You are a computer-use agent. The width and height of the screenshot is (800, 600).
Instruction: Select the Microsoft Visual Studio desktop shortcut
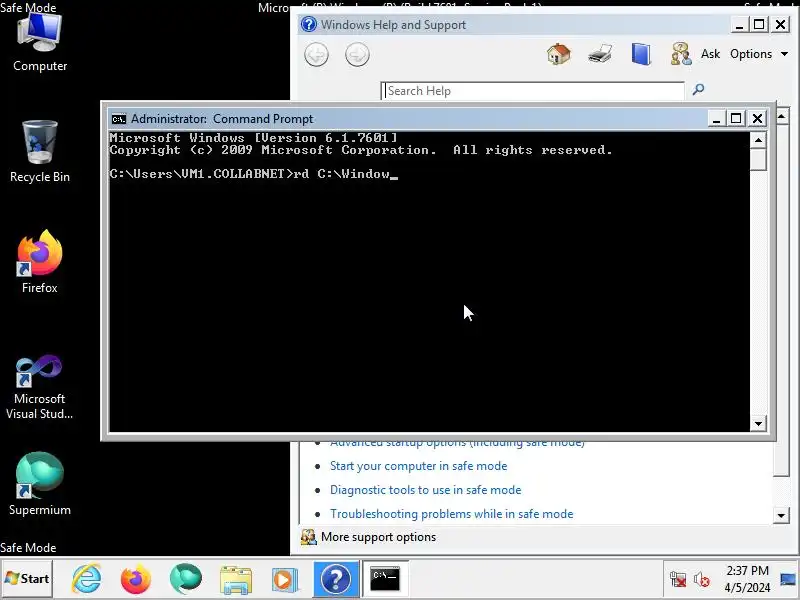(x=40, y=388)
